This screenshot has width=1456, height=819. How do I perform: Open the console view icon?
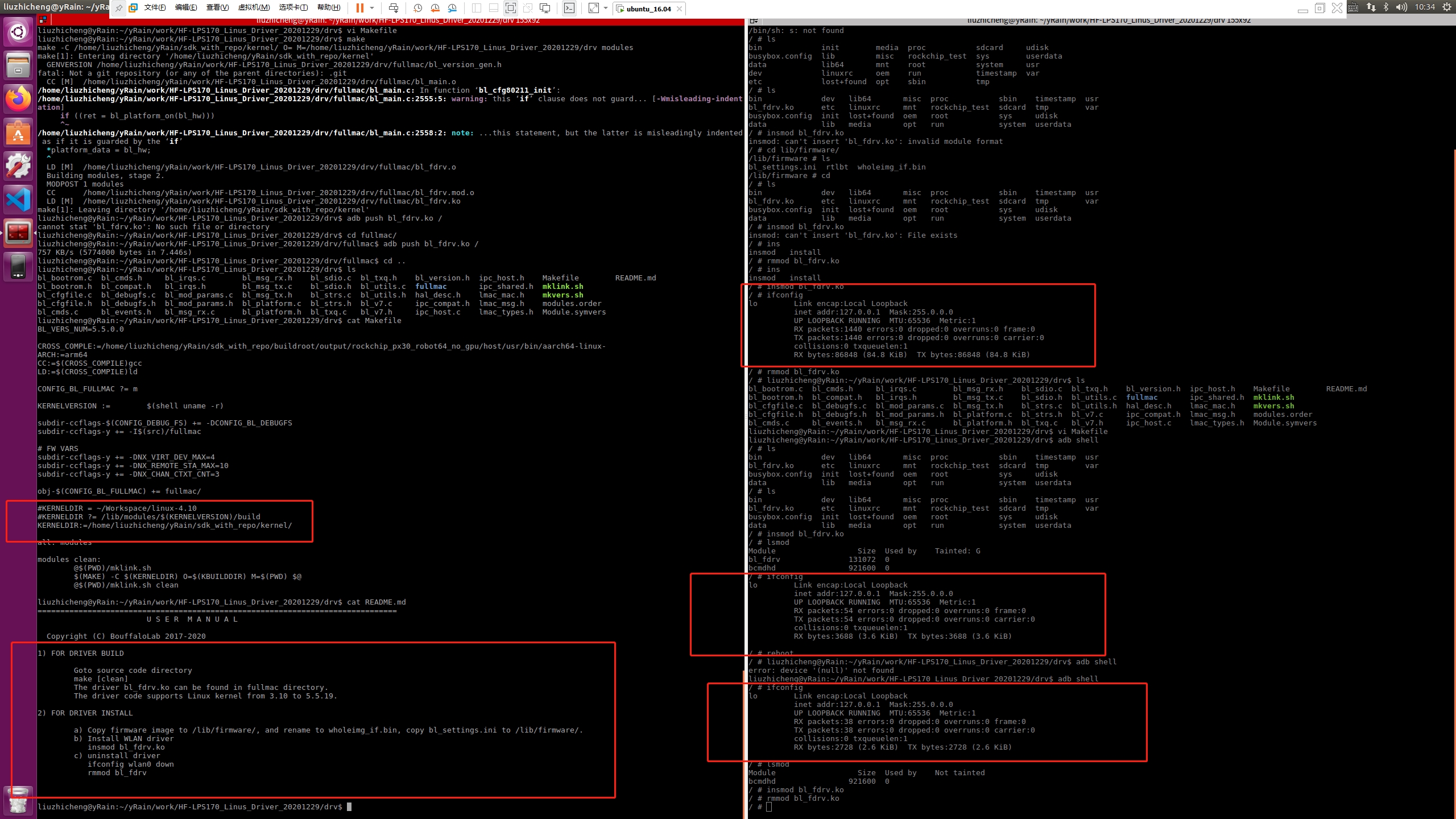point(569,8)
